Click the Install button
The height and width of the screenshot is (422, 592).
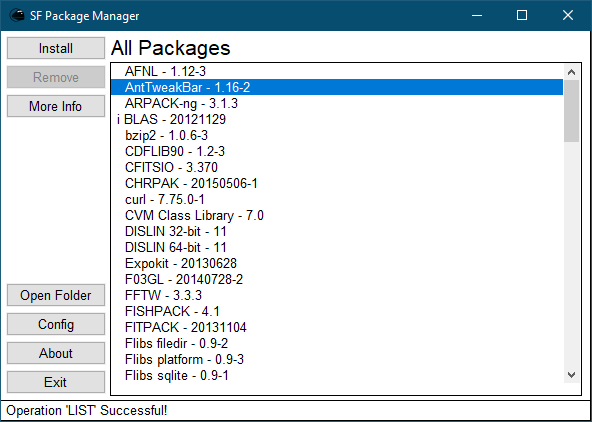coord(56,48)
